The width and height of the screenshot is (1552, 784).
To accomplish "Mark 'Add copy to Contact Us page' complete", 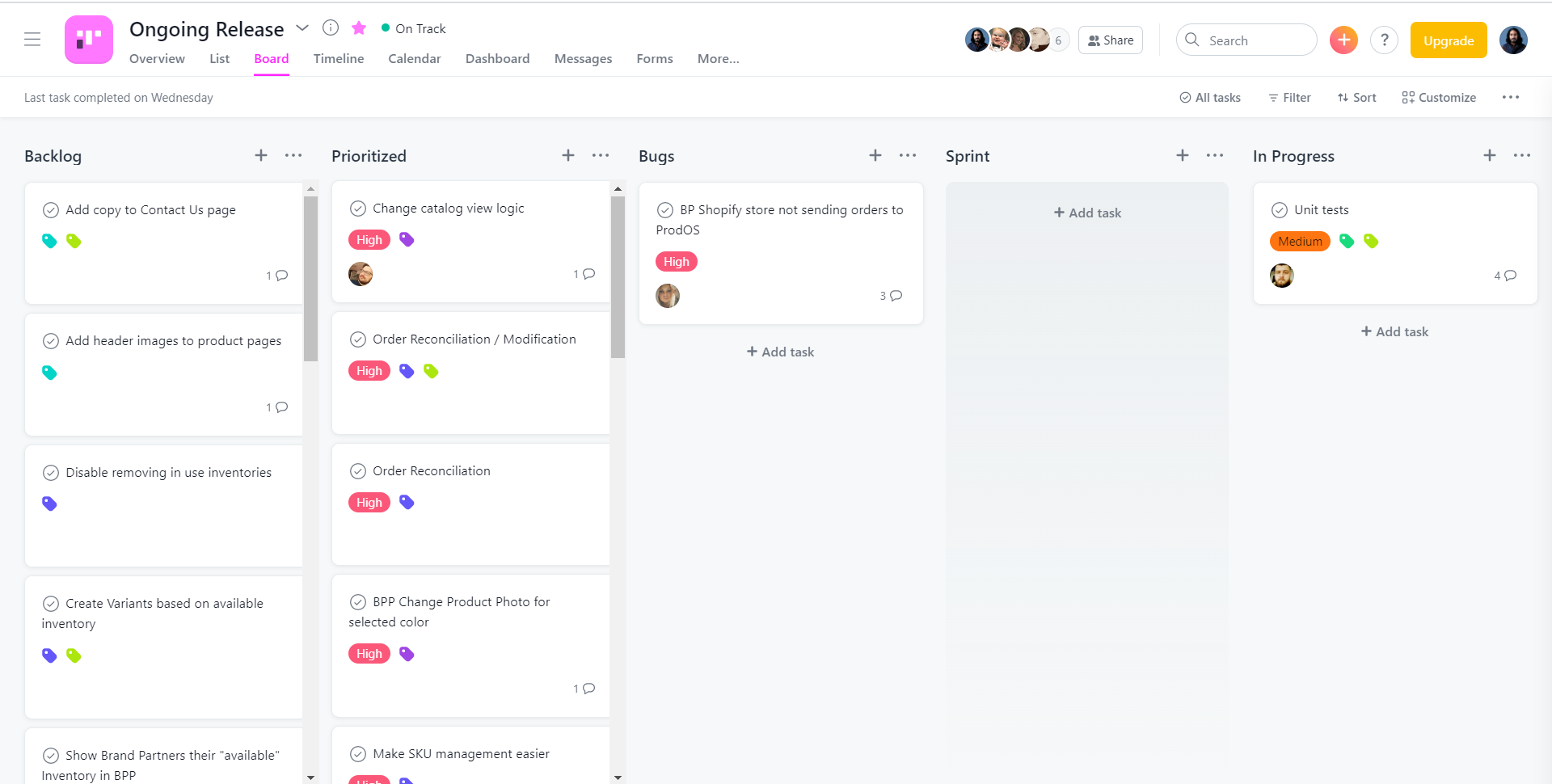I will (51, 210).
